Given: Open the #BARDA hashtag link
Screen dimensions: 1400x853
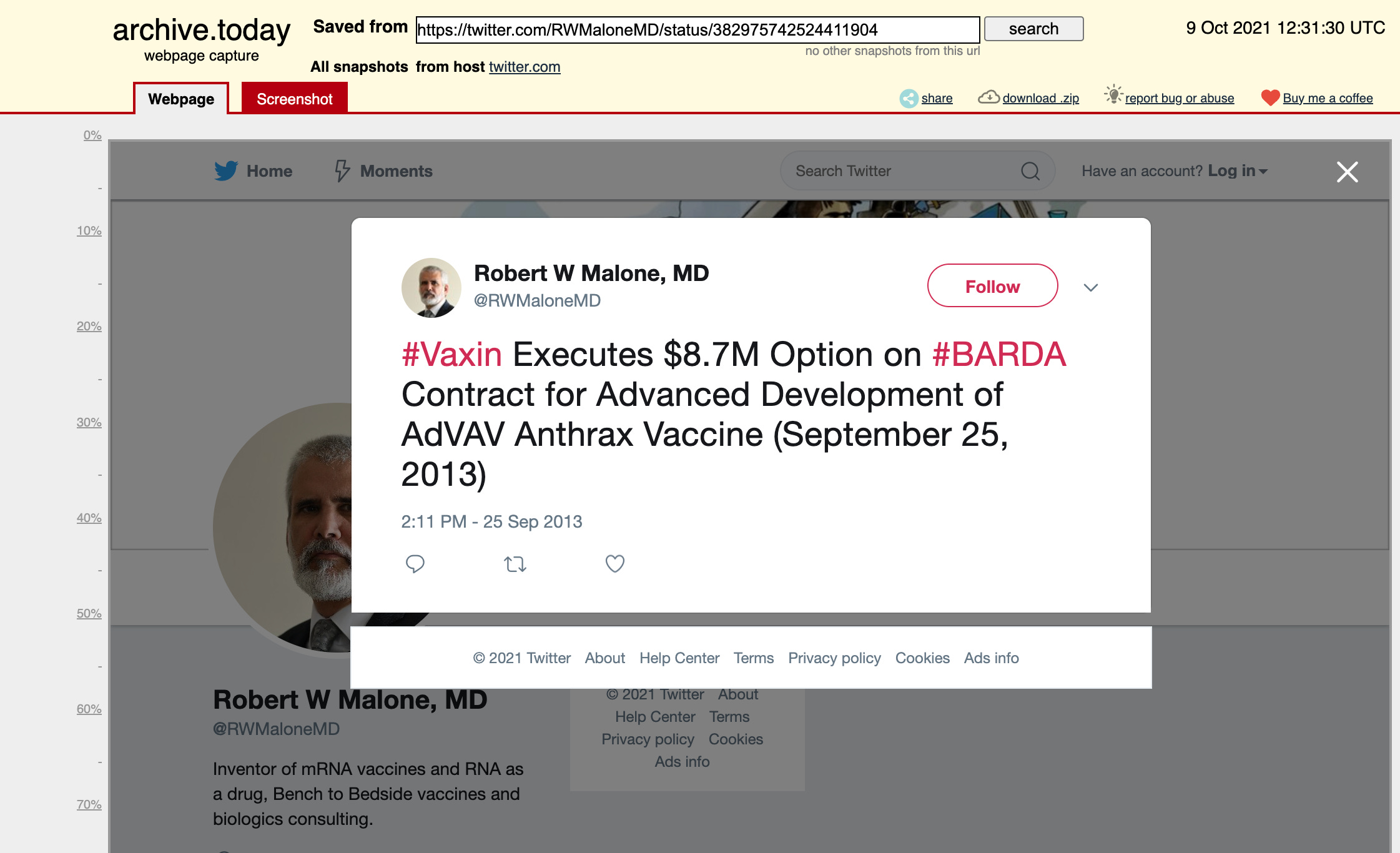Looking at the screenshot, I should 999,355.
